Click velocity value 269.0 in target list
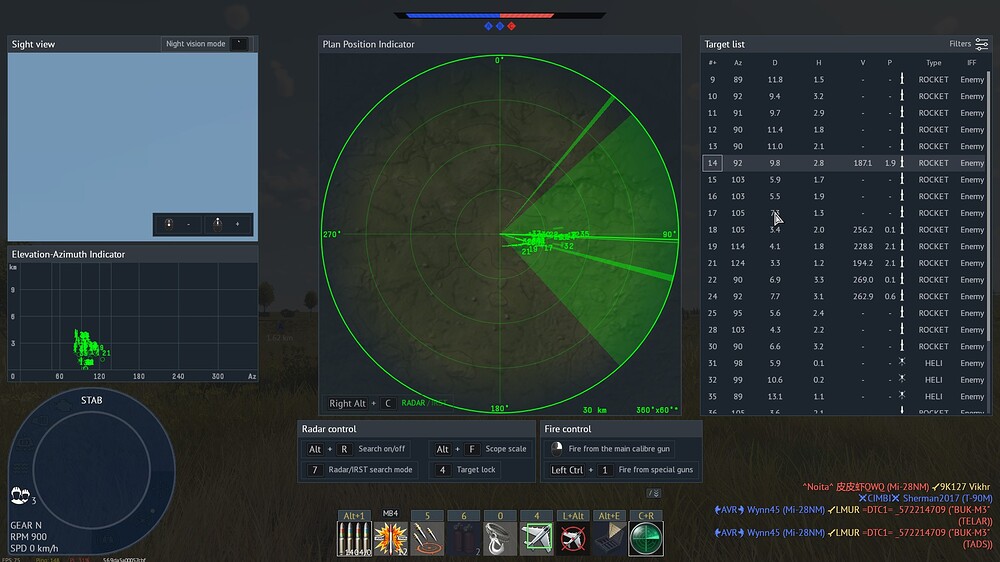Image resolution: width=1000 pixels, height=562 pixels. [x=863, y=279]
